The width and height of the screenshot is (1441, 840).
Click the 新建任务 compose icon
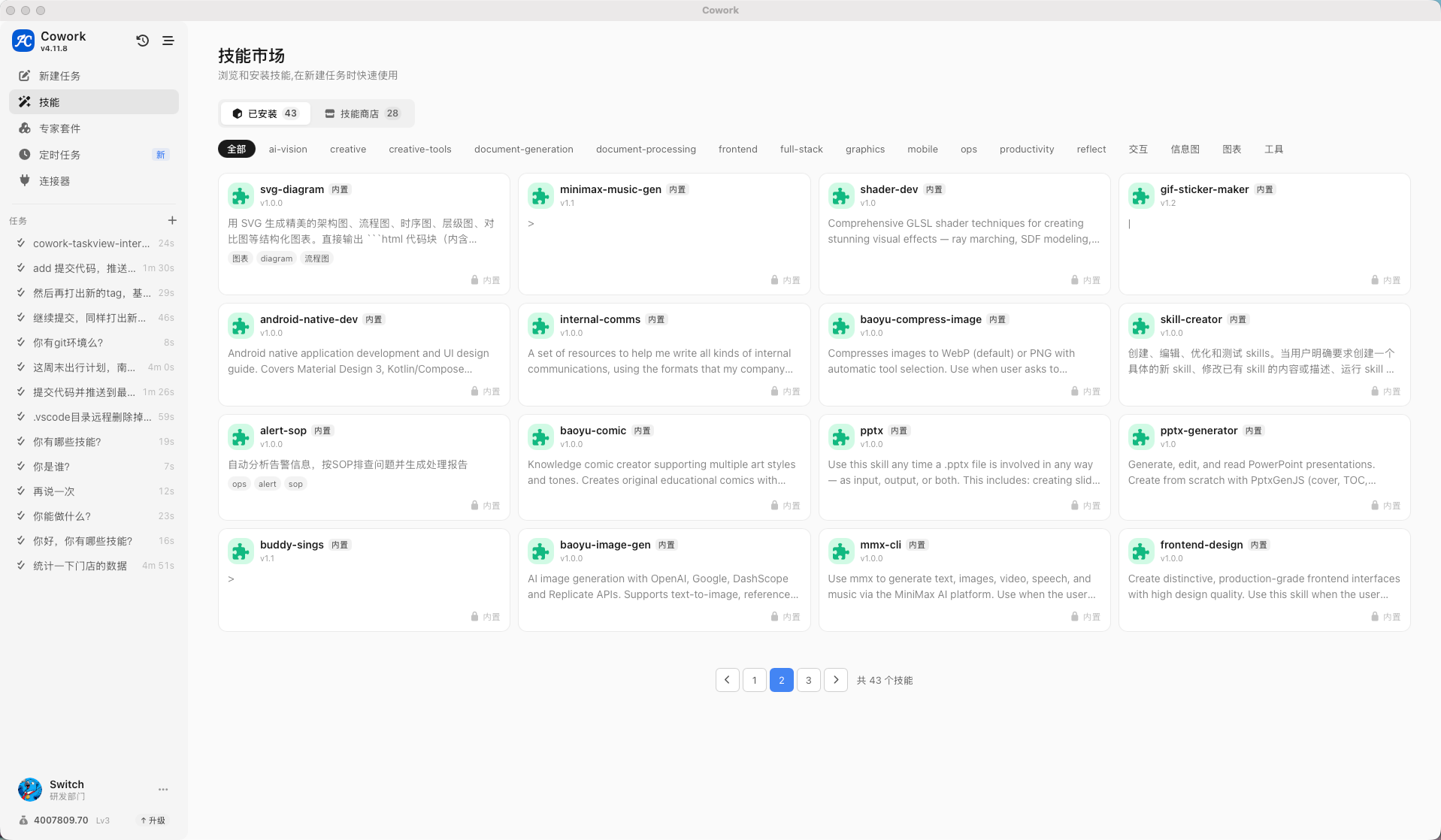point(25,76)
